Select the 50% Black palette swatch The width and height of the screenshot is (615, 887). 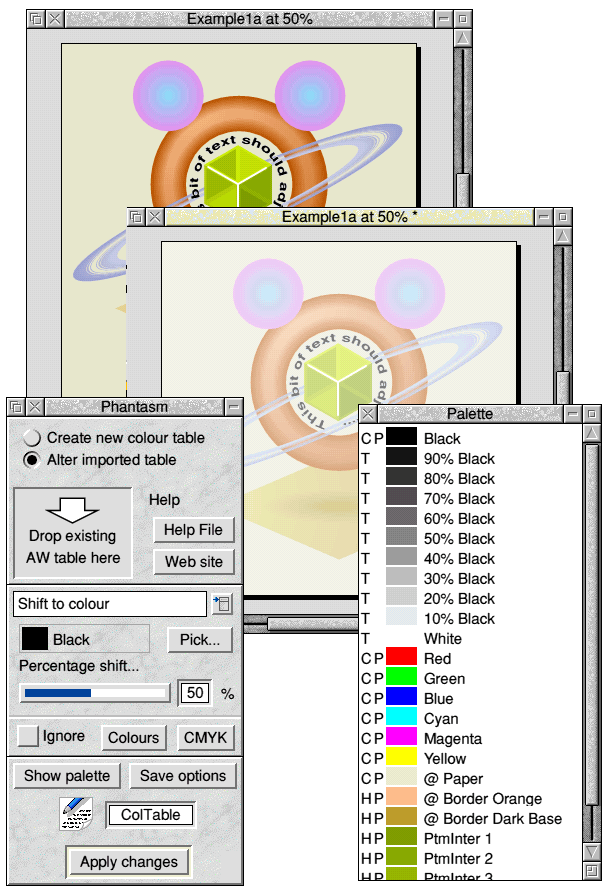402,537
